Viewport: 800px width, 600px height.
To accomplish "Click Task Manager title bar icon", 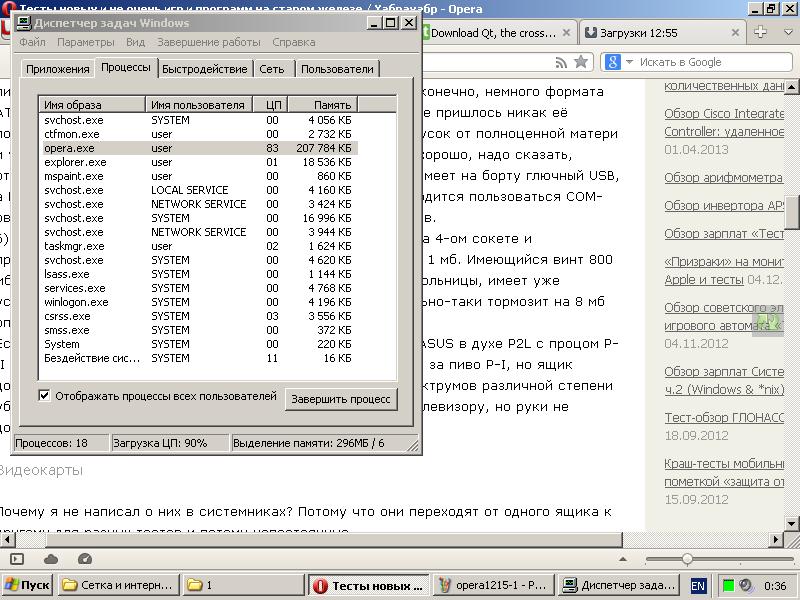I will (x=23, y=23).
